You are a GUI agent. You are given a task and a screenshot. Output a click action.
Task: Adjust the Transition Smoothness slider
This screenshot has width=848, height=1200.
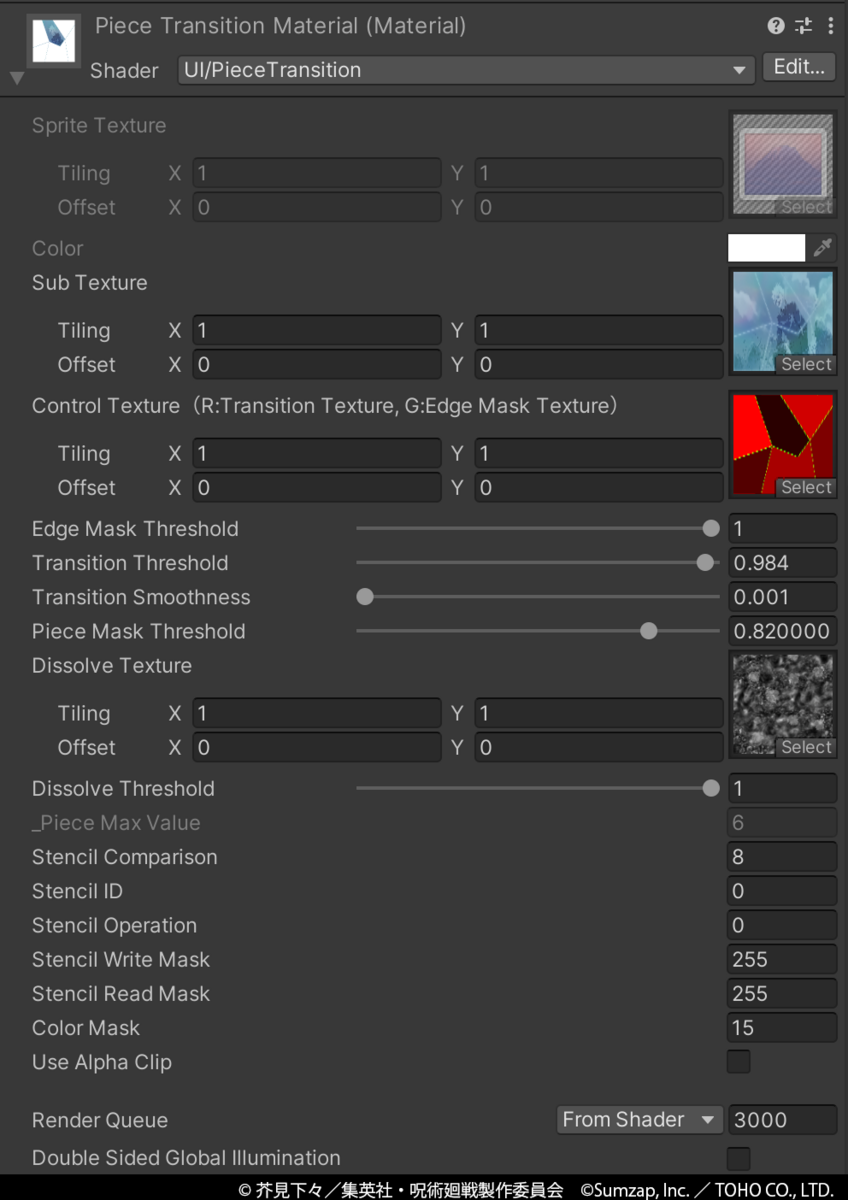pyautogui.click(x=538, y=597)
